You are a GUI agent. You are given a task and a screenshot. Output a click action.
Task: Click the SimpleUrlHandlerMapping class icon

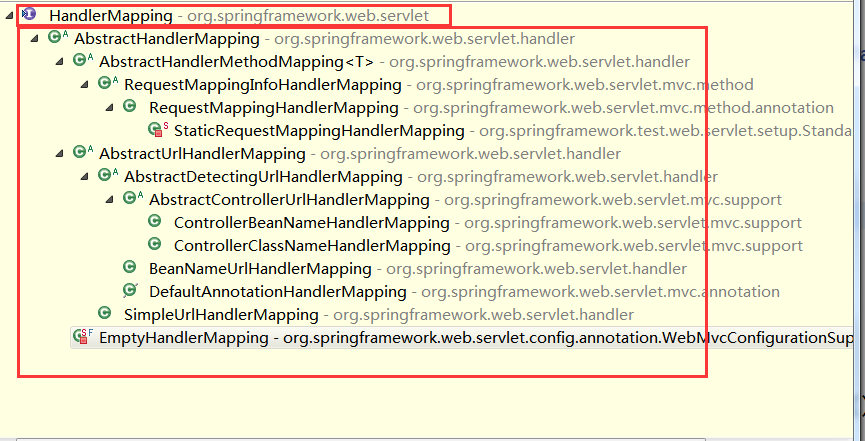(x=104, y=314)
